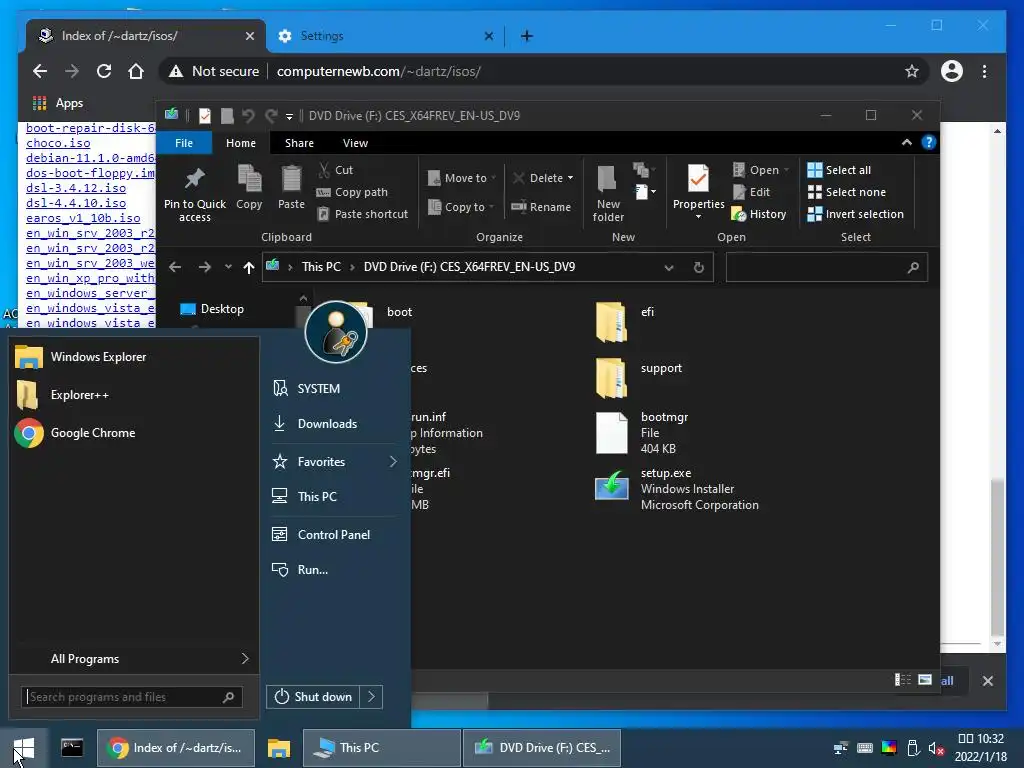This screenshot has width=1024, height=768.
Task: Switch to Chrome Index of taskbar button
Action: [176, 748]
